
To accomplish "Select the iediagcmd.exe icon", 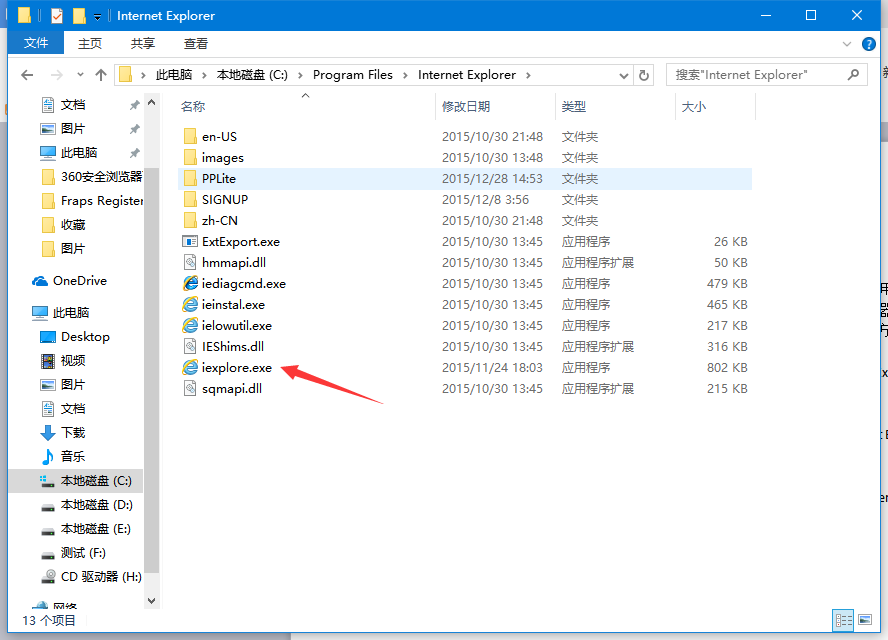I will click(190, 283).
